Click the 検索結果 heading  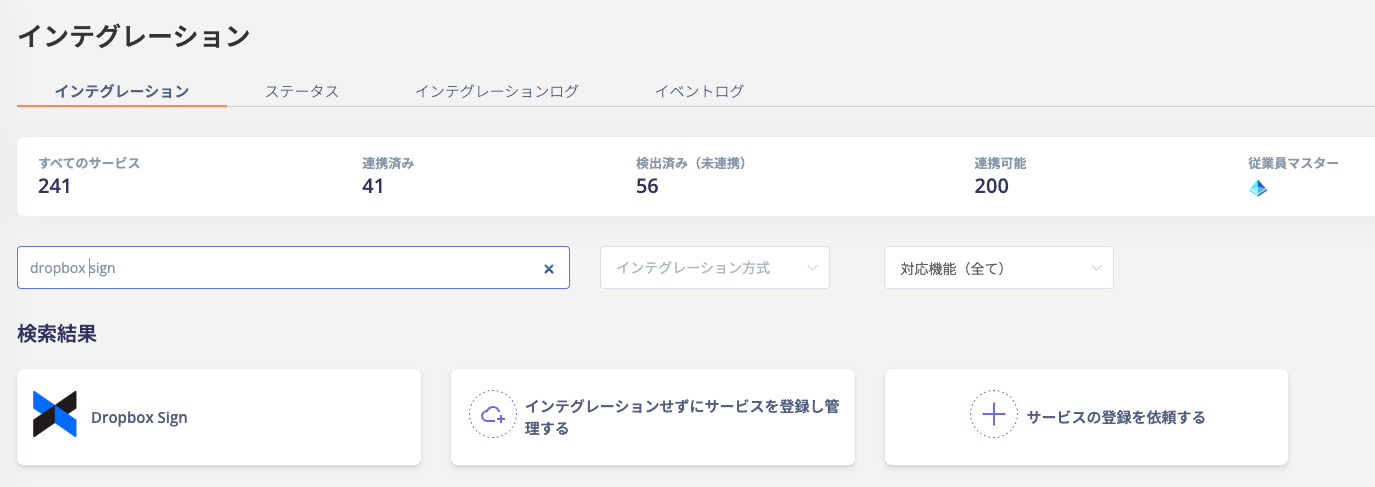pos(57,334)
